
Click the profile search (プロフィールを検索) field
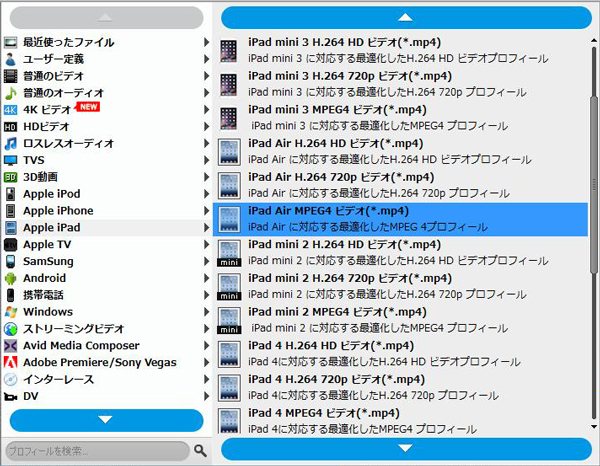[x=98, y=451]
